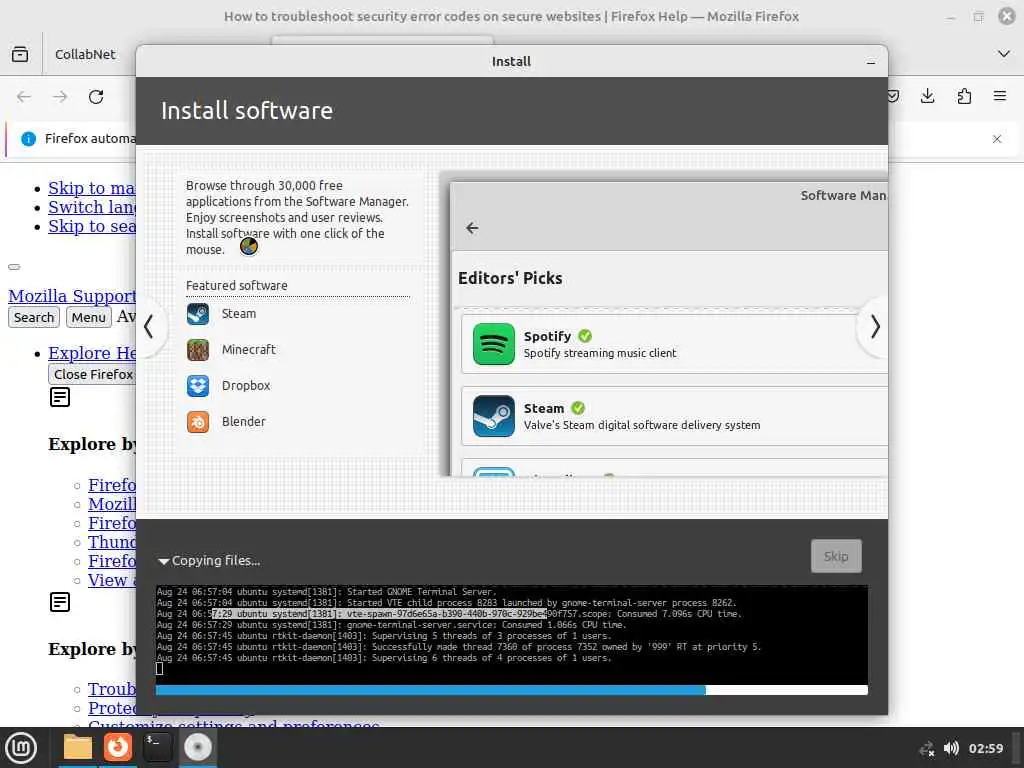Viewport: 1024px width, 768px height.
Task: Click the Editors' Picks heading
Action: point(510,278)
